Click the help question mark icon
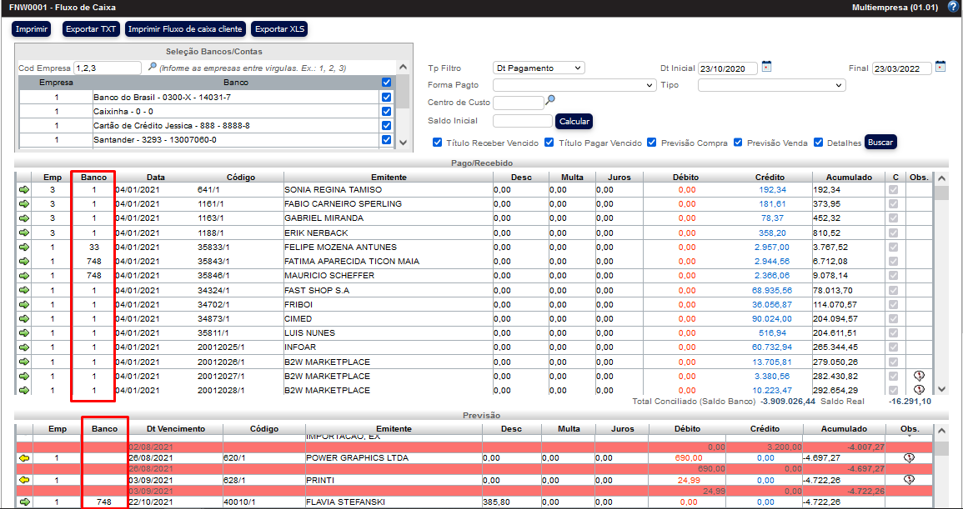This screenshot has width=963, height=513. [x=952, y=7]
